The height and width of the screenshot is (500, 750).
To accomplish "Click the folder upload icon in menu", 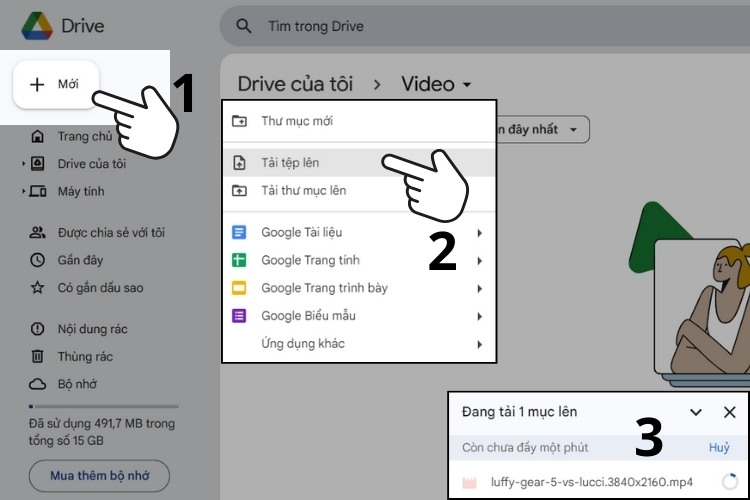I will (x=239, y=190).
